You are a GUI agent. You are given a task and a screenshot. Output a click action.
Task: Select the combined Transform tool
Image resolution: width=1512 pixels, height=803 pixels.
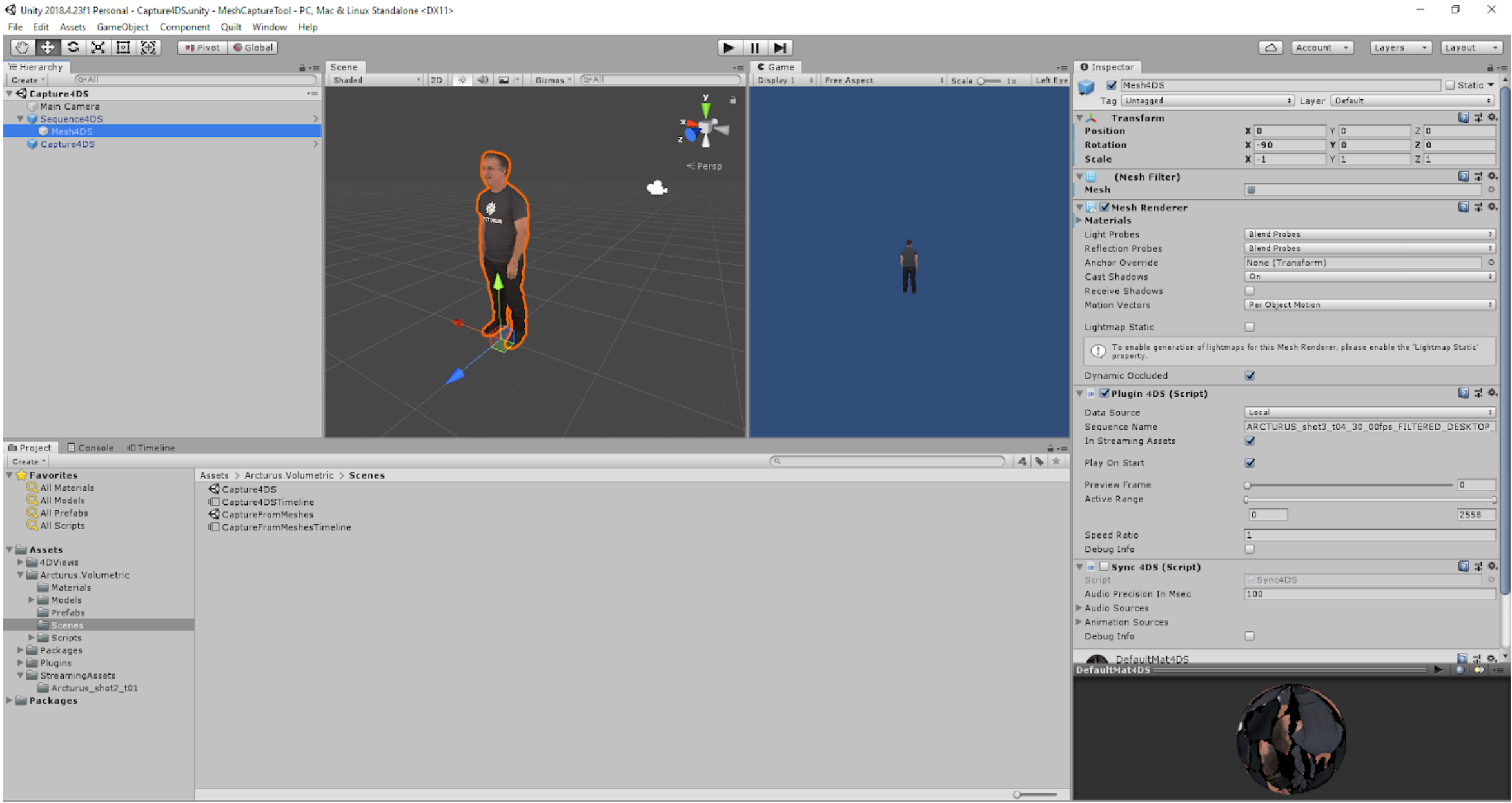pos(148,47)
